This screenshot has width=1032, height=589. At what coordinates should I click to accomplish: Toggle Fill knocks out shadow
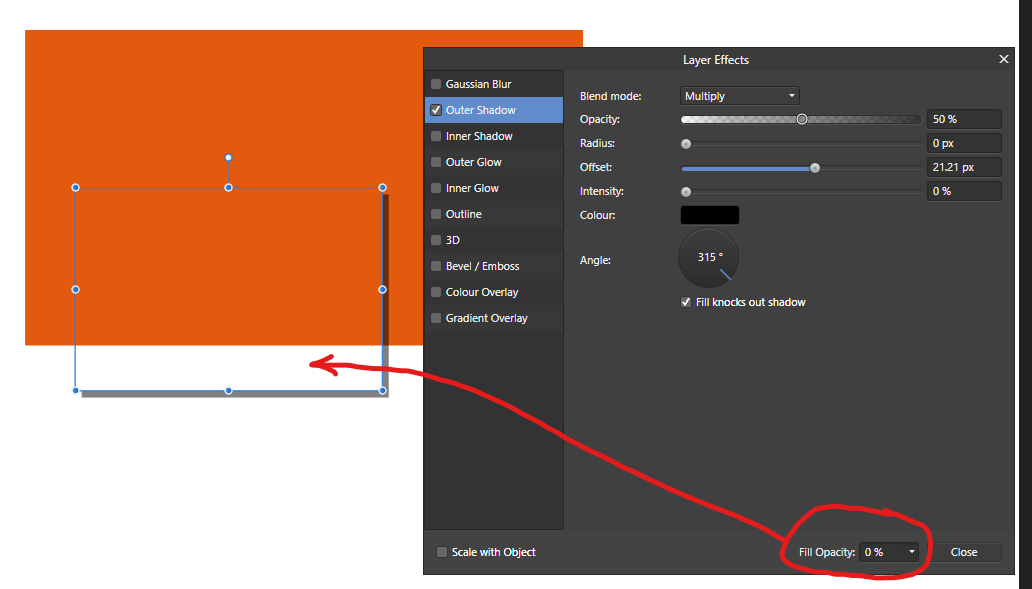pyautogui.click(x=686, y=302)
